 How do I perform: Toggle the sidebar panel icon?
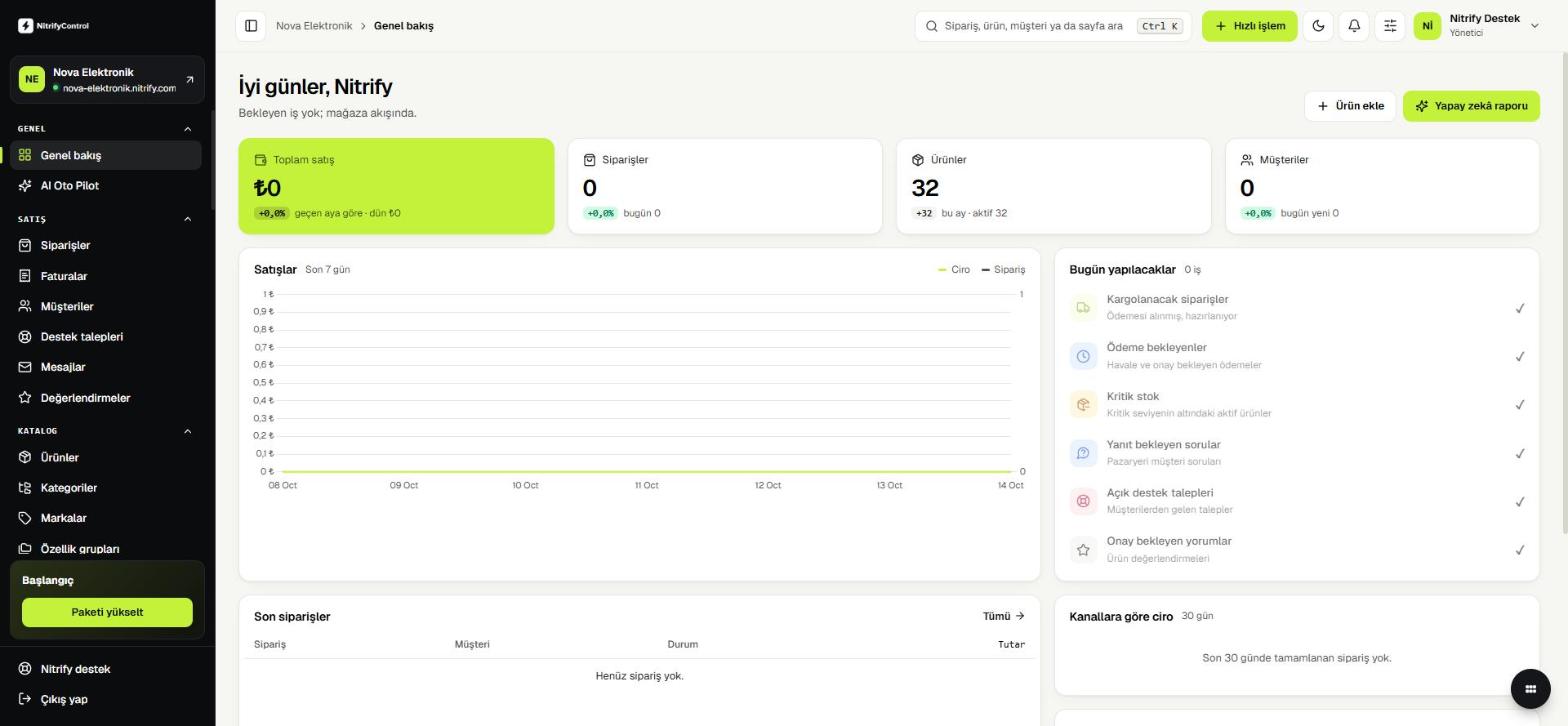[251, 26]
